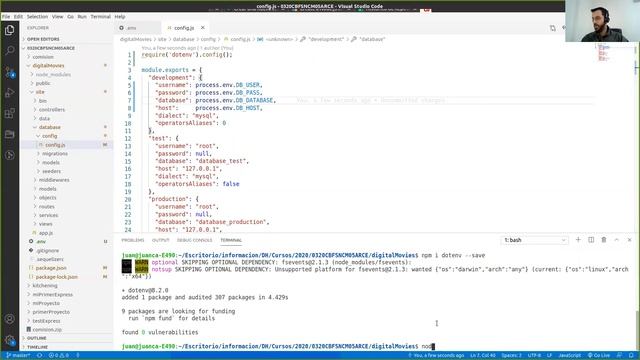Open the Help menu
The image size is (640, 360).
coord(120,17)
